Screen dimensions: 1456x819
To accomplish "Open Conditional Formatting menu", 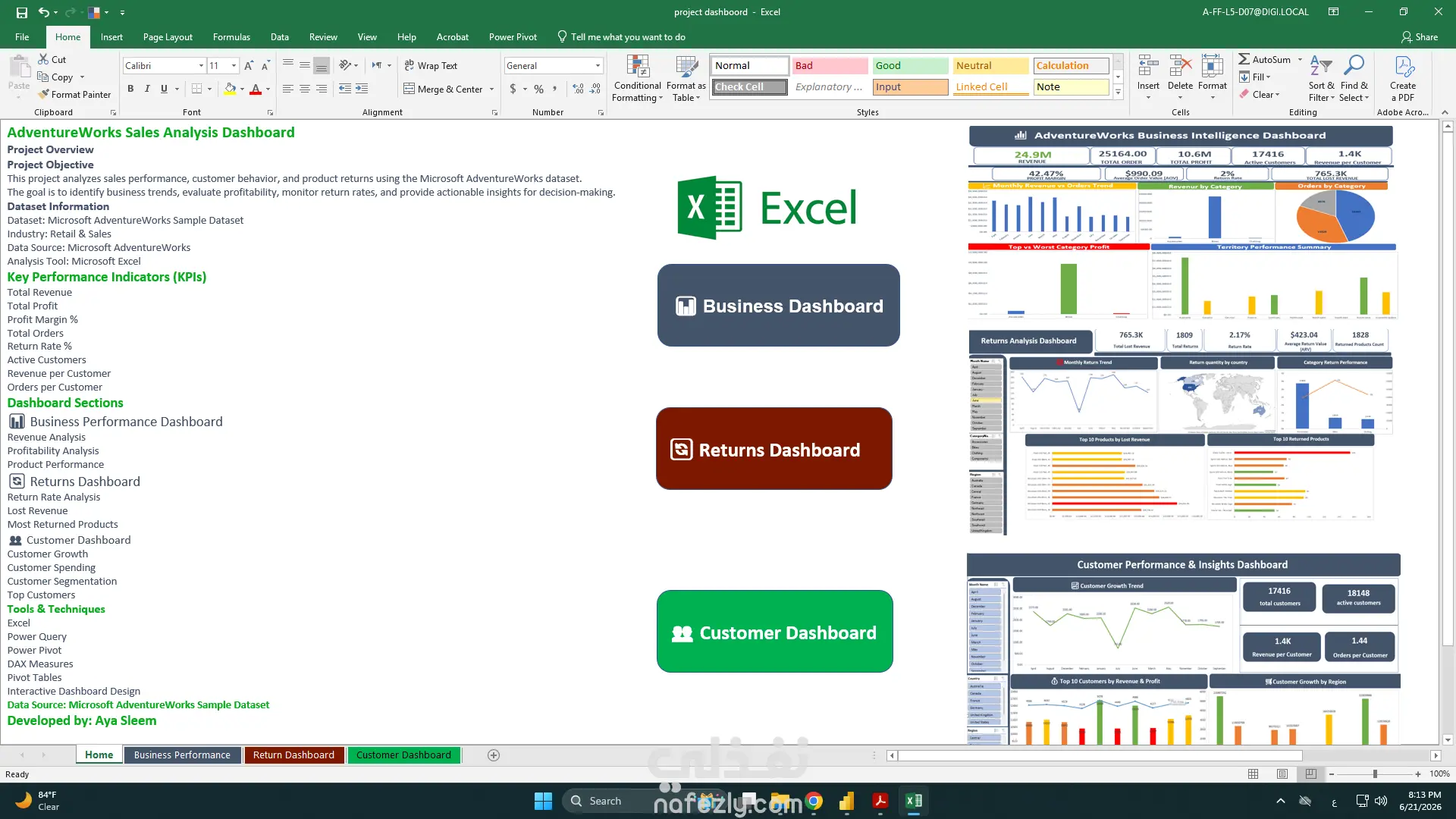I will (x=637, y=79).
